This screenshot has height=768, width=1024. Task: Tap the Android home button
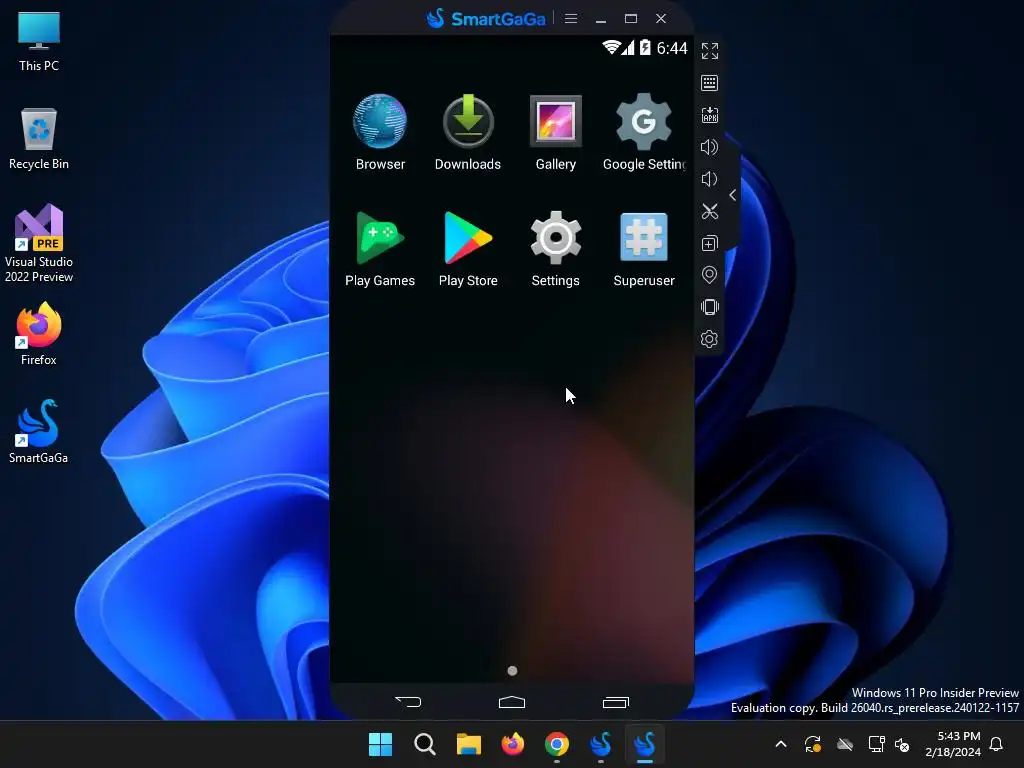point(512,702)
